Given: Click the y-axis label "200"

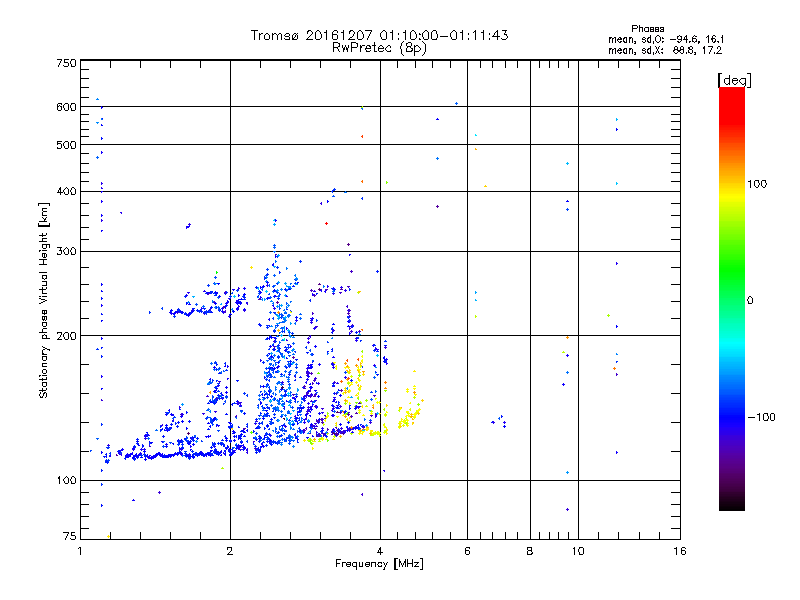Looking at the screenshot, I should (66, 336).
